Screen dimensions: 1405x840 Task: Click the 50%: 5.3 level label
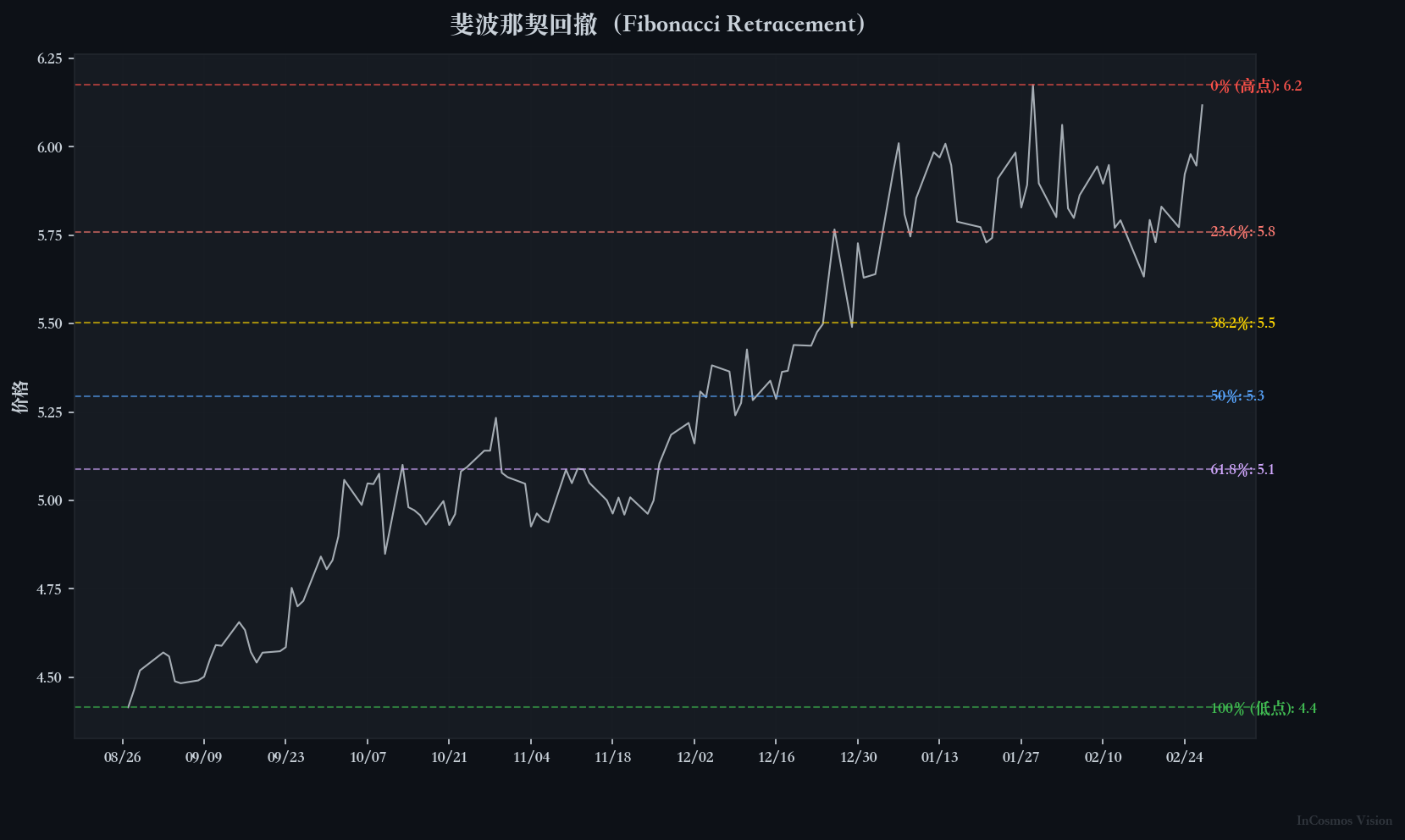[1237, 395]
